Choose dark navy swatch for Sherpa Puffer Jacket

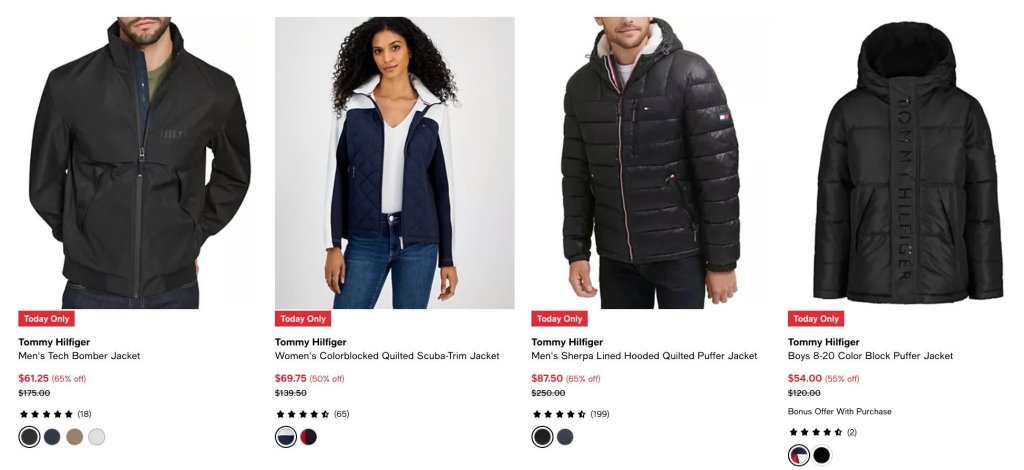click(x=566, y=437)
